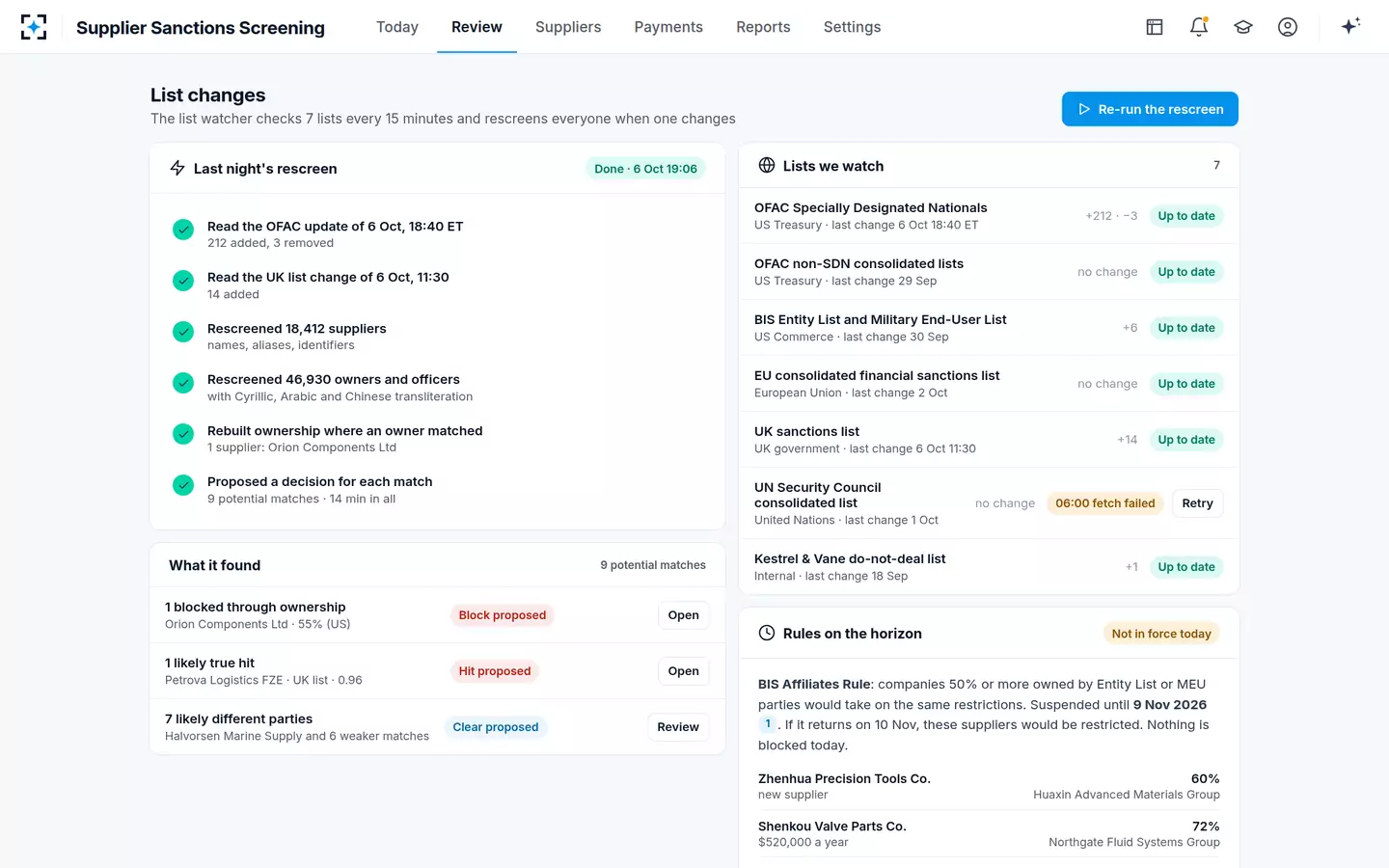Click the Block proposed badge
Image resolution: width=1389 pixels, height=868 pixels.
tap(503, 615)
